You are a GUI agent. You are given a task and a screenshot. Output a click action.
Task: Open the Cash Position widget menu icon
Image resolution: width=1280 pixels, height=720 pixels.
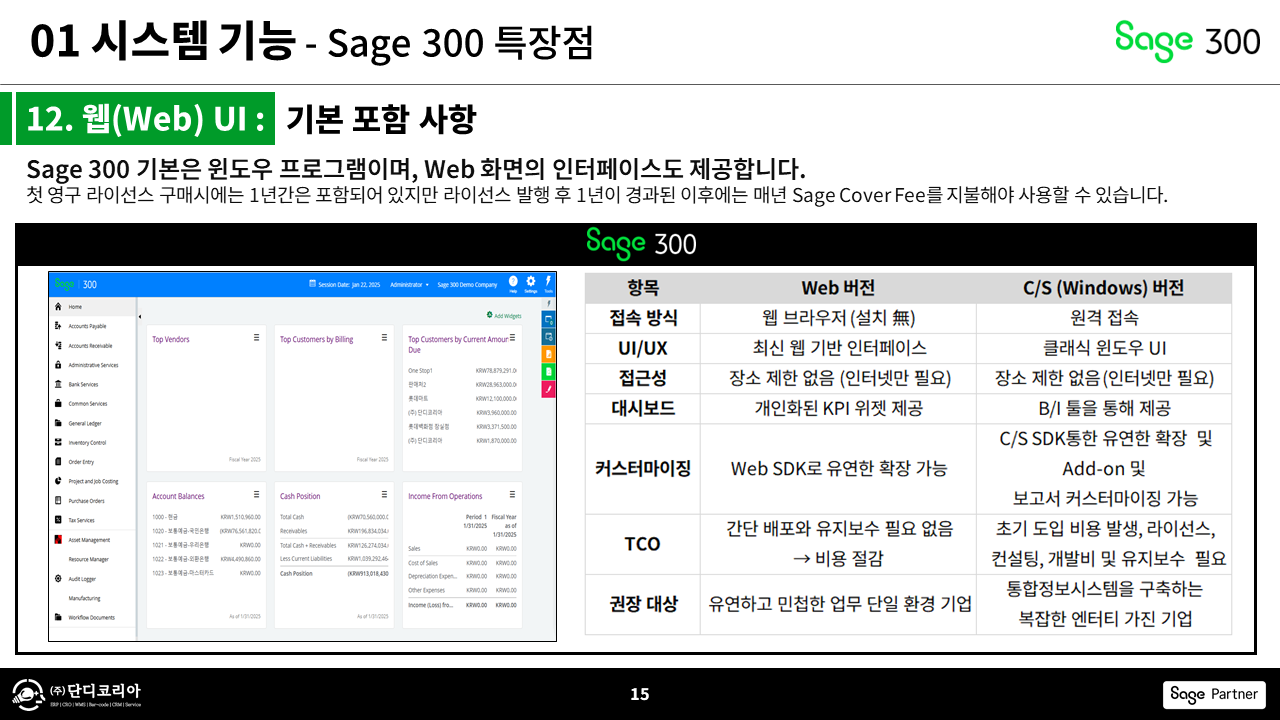pyautogui.click(x=385, y=494)
